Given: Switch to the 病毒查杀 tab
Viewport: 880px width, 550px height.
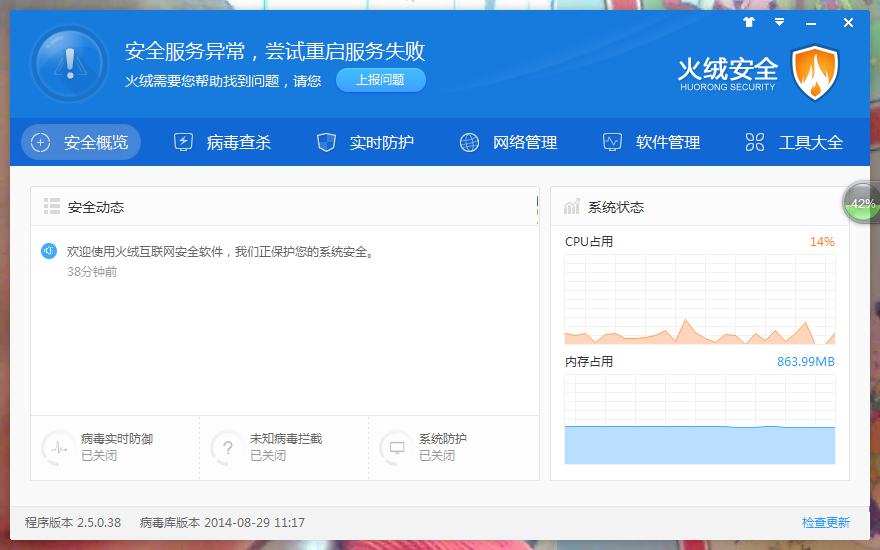Looking at the screenshot, I should [223, 143].
